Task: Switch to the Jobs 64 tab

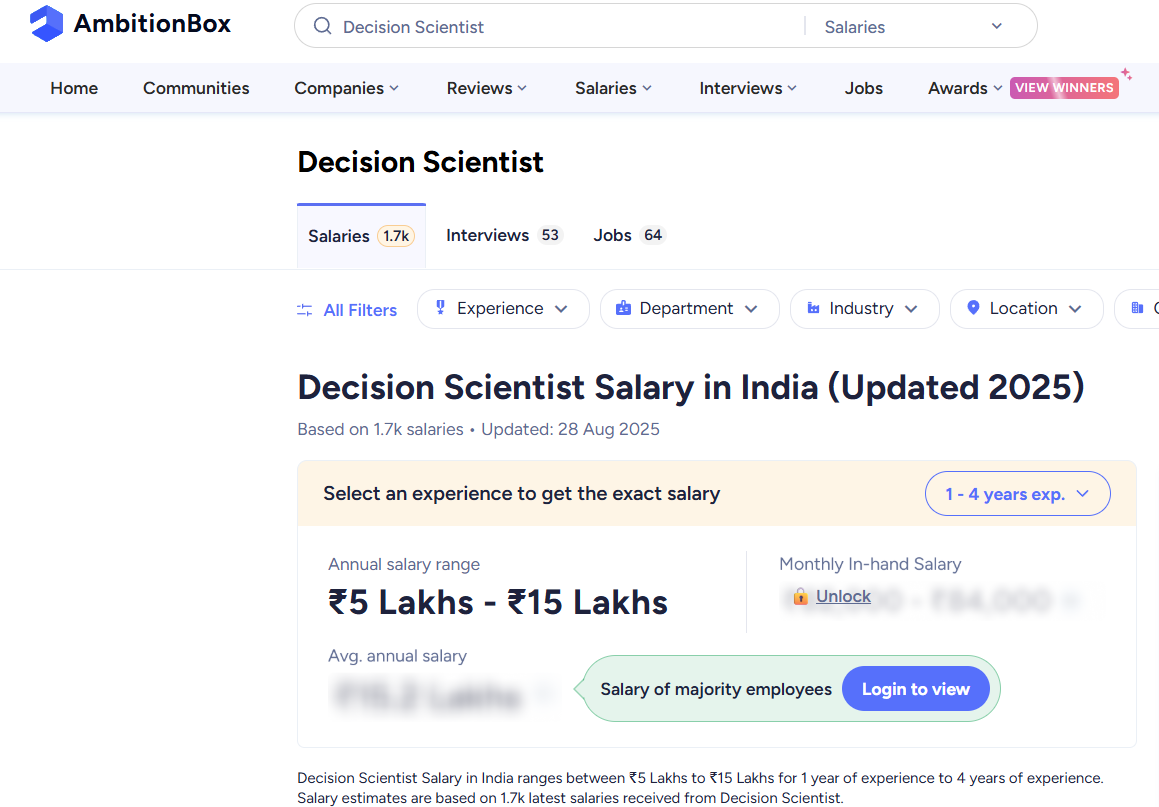Action: tap(628, 235)
